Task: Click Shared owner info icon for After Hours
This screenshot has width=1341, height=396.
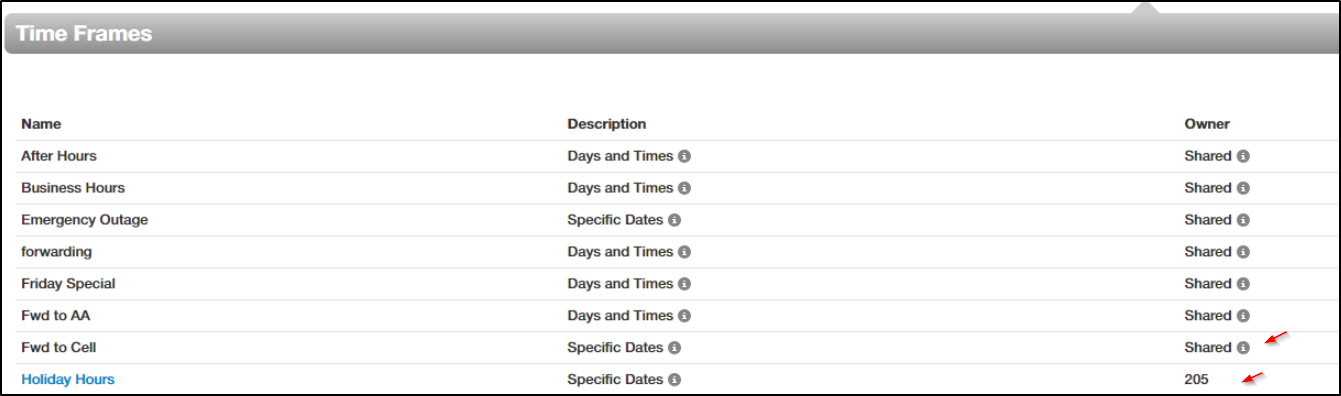Action: pyautogui.click(x=1243, y=156)
